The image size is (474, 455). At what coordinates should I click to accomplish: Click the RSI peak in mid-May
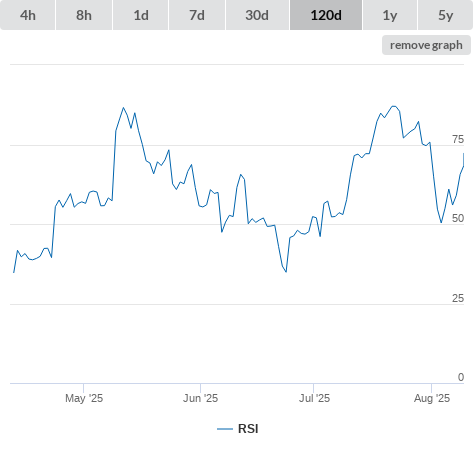(123, 108)
